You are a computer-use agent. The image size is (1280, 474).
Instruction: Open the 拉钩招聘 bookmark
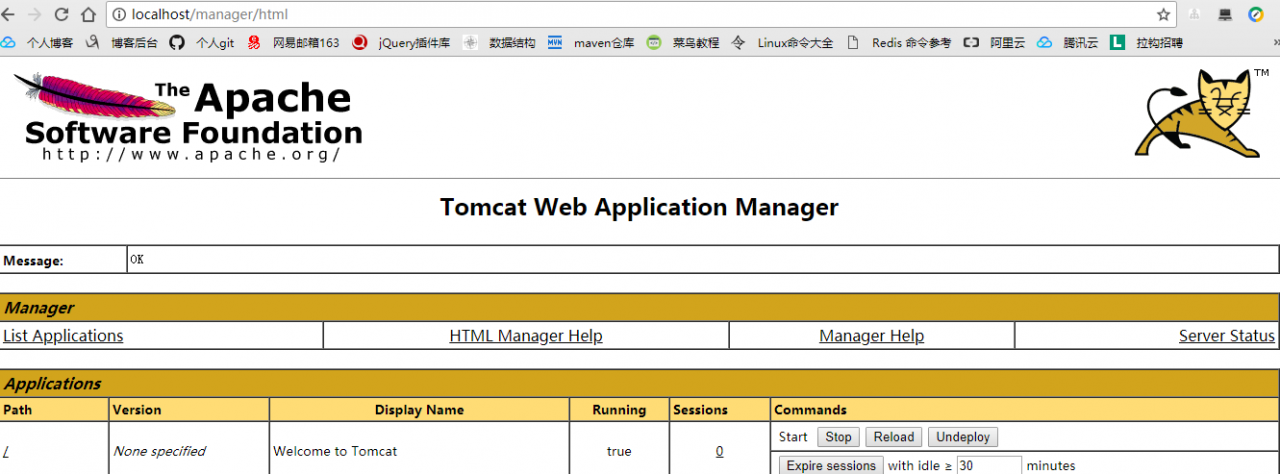1147,43
